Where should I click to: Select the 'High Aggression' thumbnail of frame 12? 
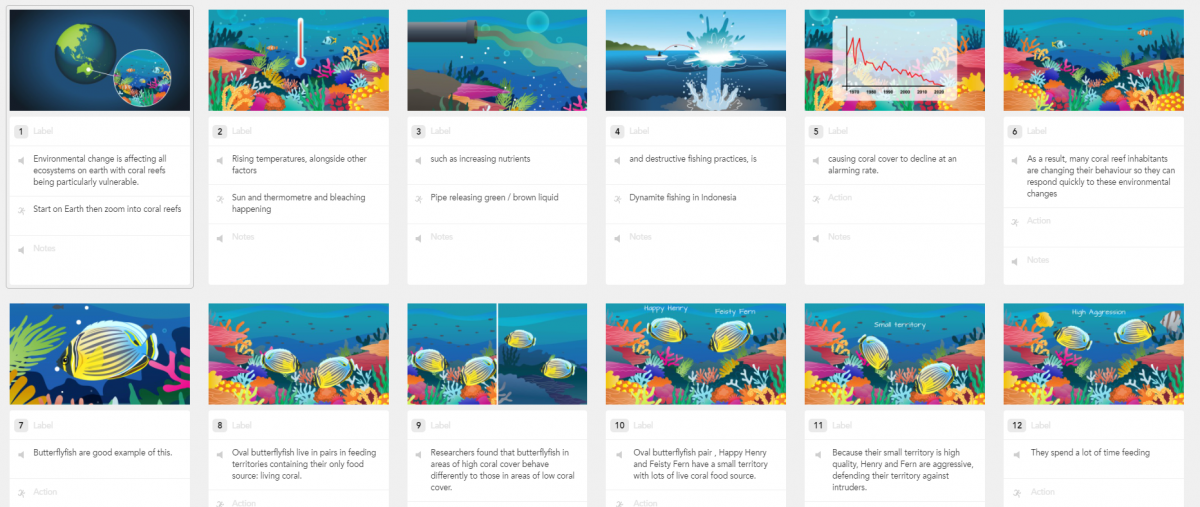(1094, 354)
